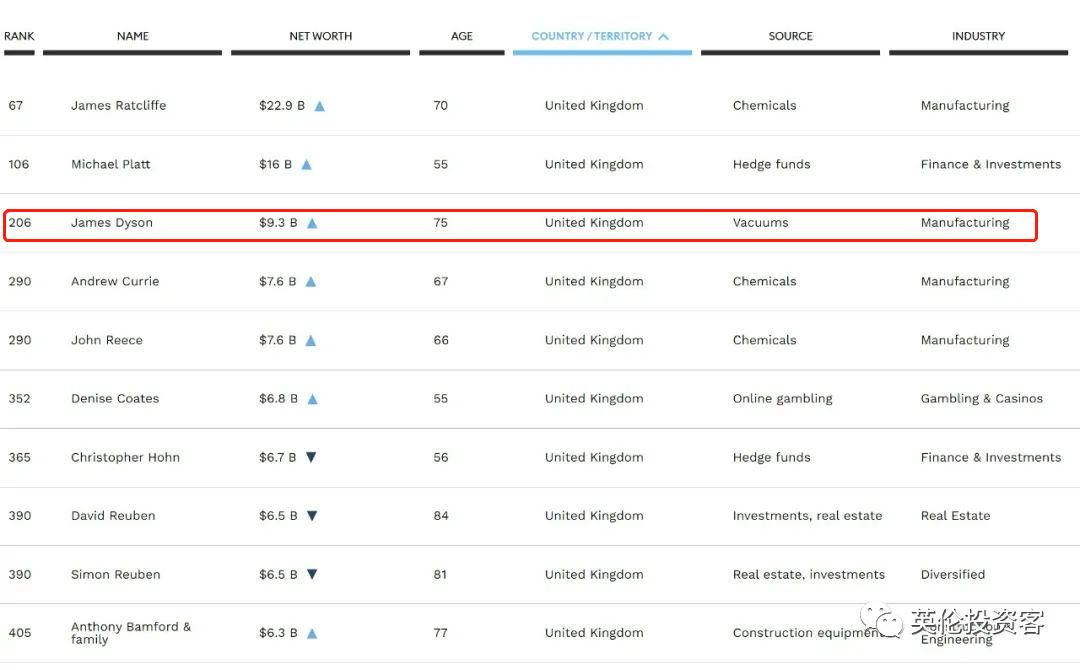Sort by the Industry column header
The height and width of the screenshot is (670, 1080).
[x=978, y=37]
